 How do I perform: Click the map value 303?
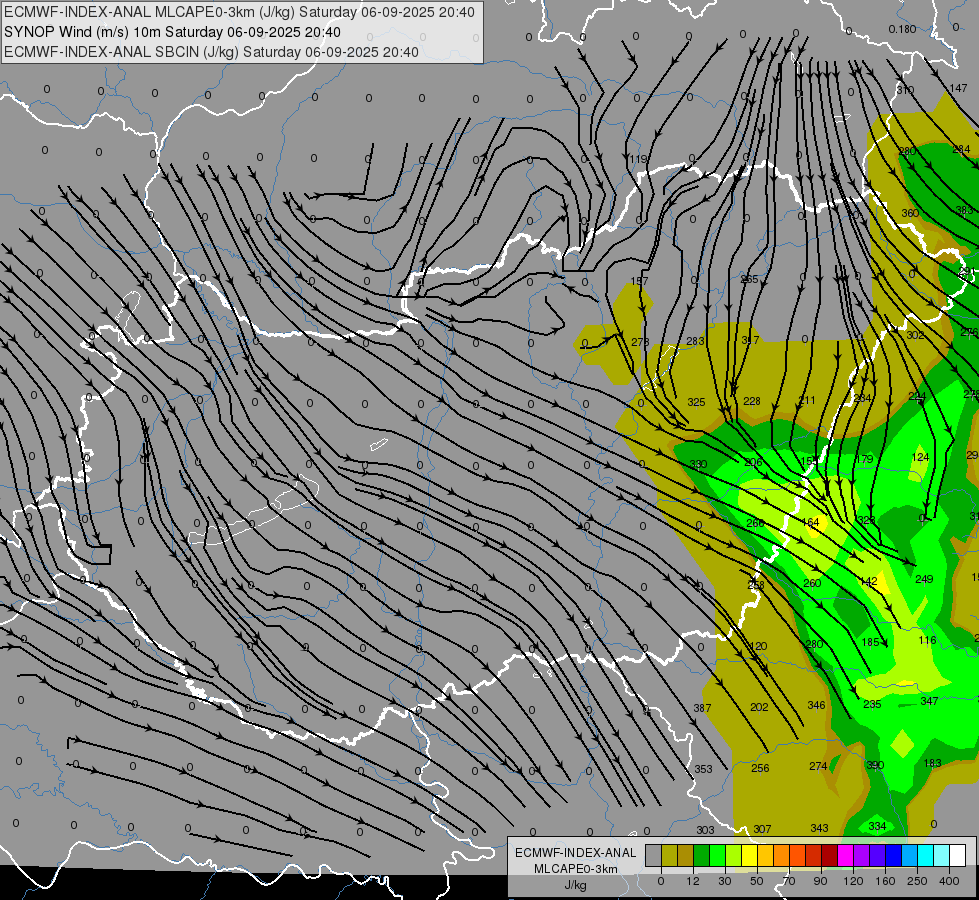point(705,830)
